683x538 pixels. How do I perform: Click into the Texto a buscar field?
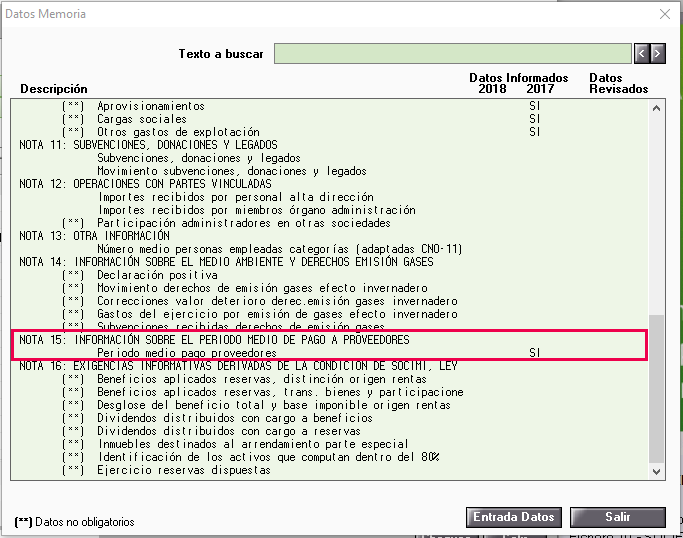453,54
